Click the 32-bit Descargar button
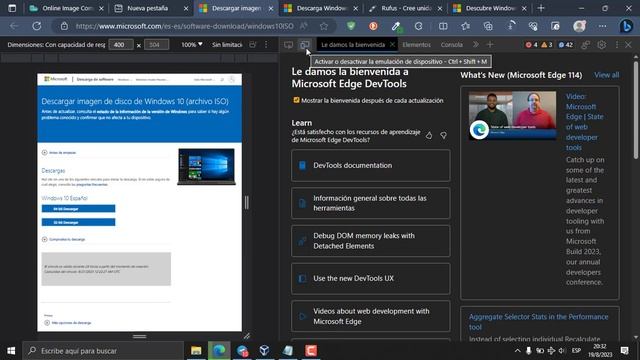Screen dimensions: 640x360 (78, 222)
